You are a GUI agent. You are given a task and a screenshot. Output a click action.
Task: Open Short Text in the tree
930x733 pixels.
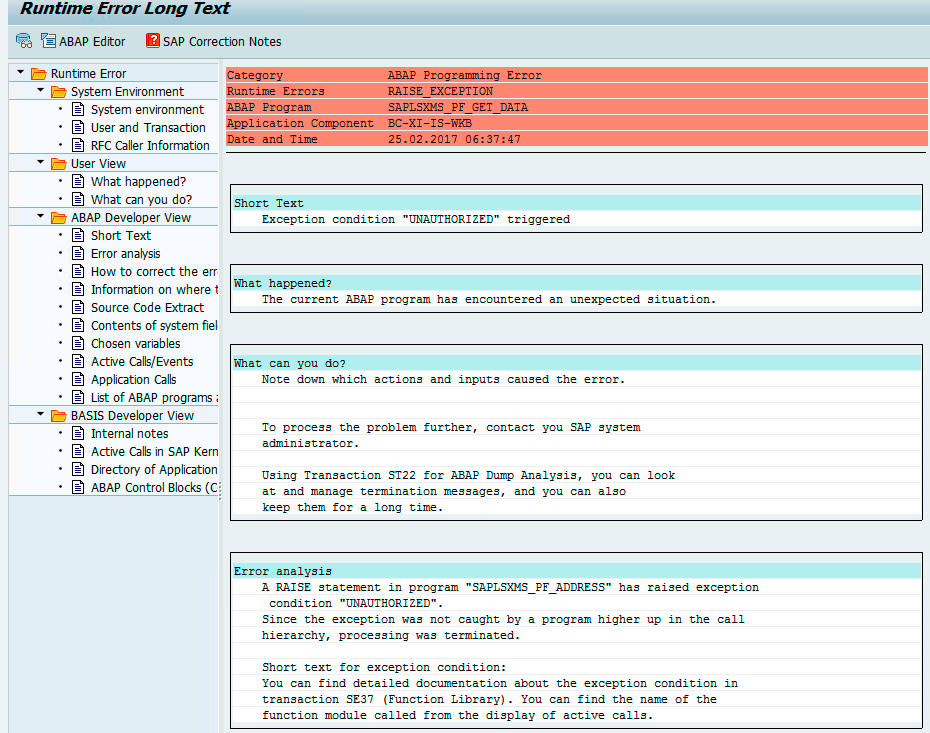[x=121, y=235]
